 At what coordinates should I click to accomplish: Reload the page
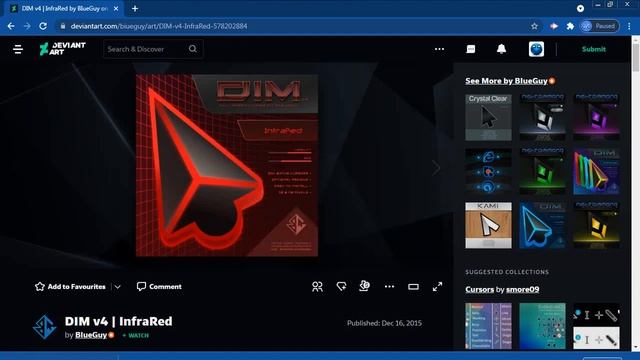(43, 26)
